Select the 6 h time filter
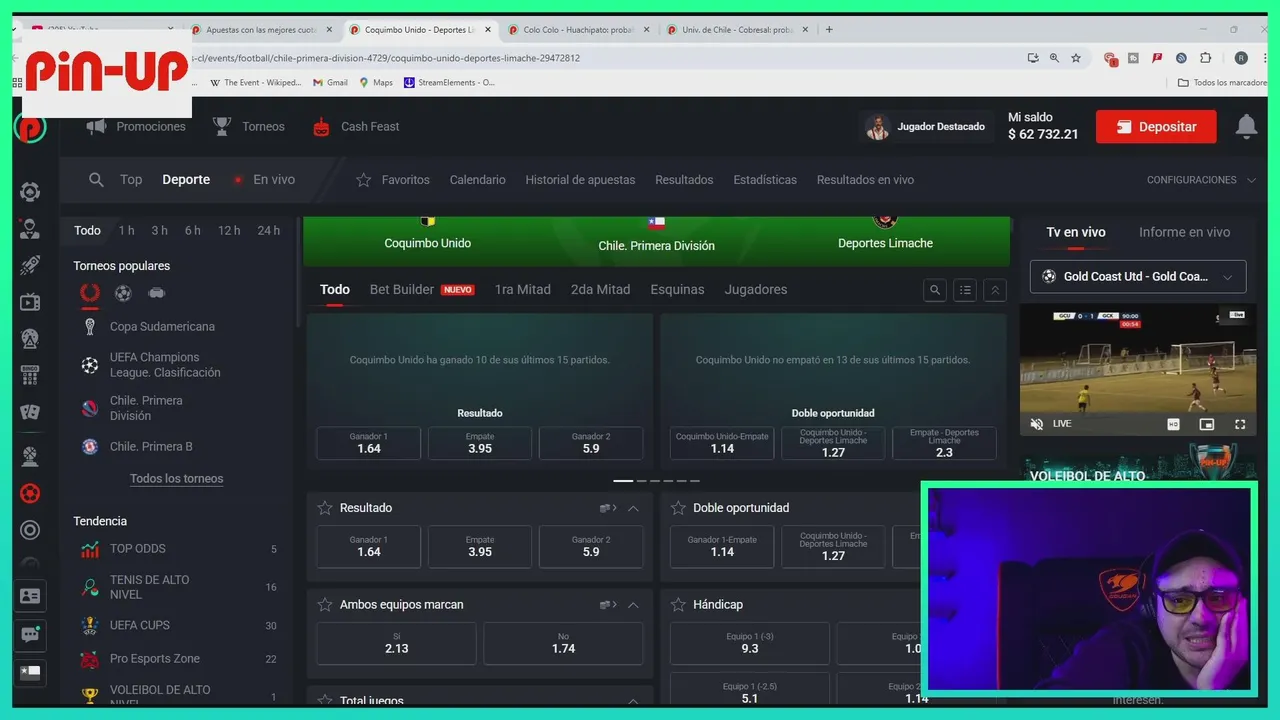Image resolution: width=1280 pixels, height=720 pixels. pos(192,231)
